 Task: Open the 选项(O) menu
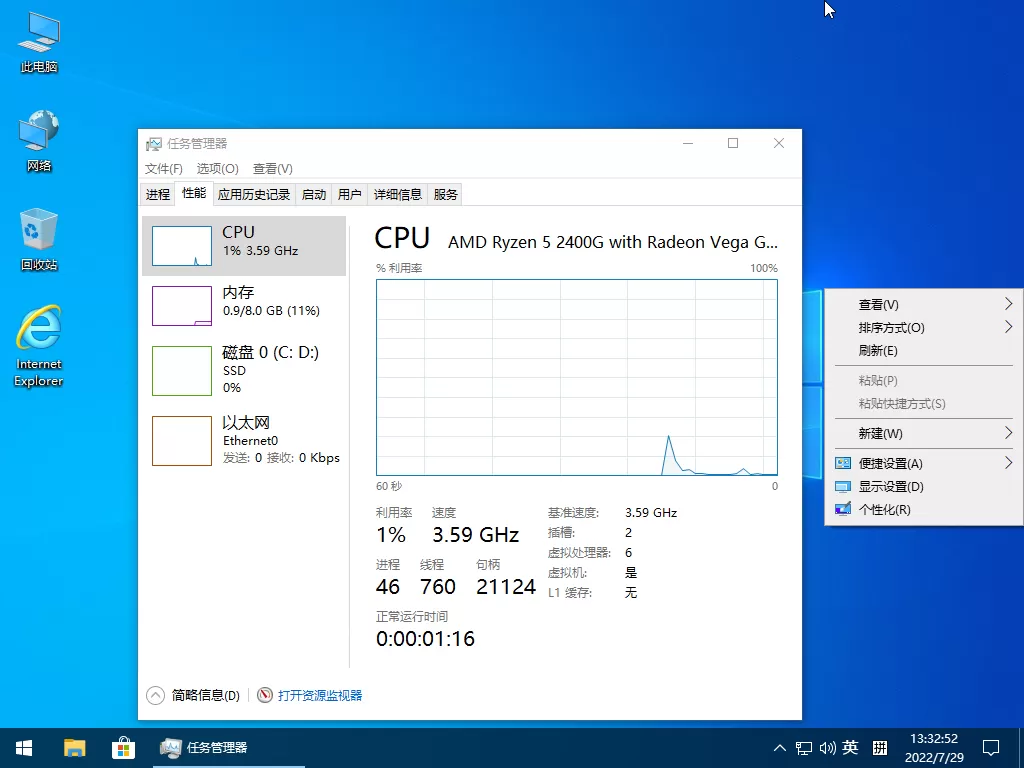pos(215,168)
